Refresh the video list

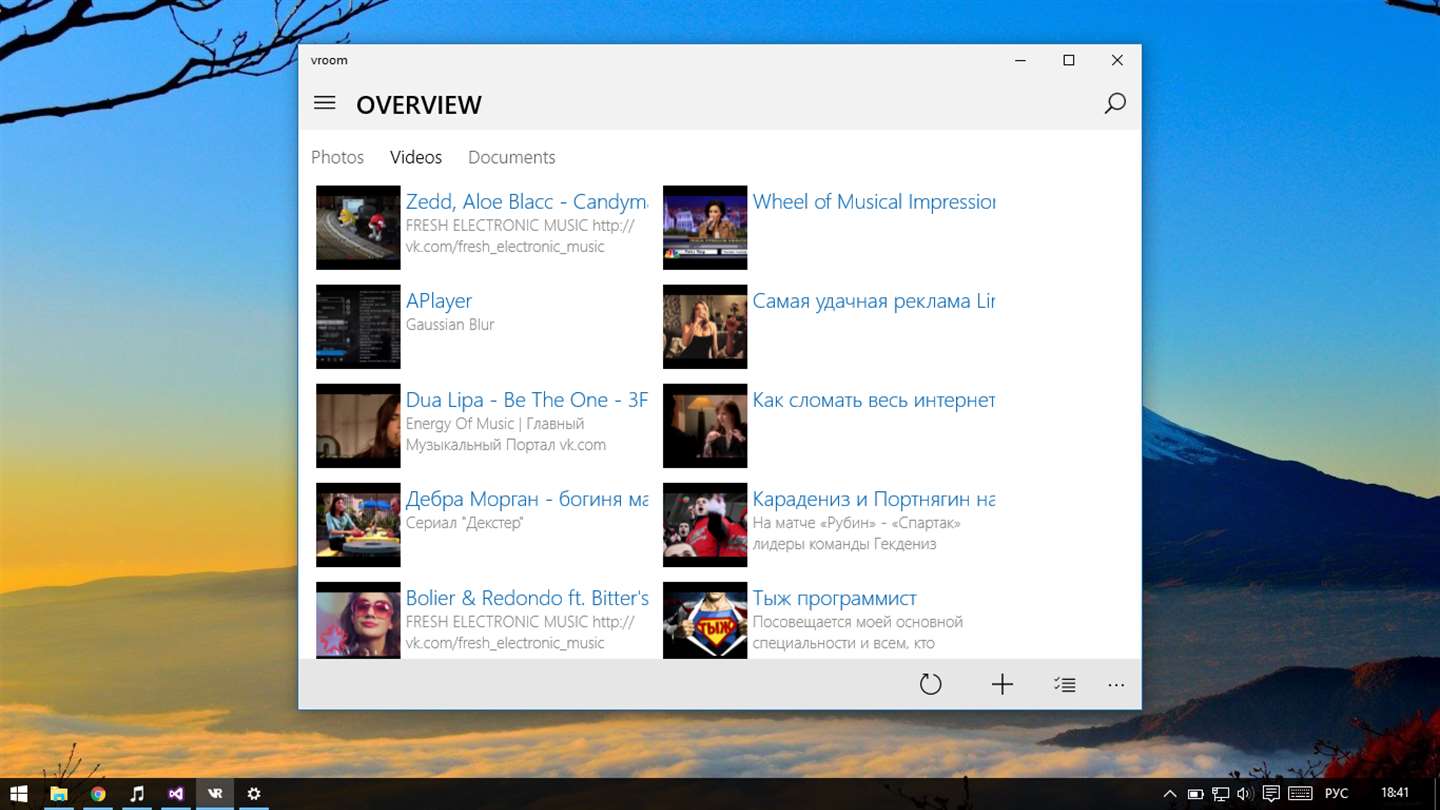click(930, 685)
